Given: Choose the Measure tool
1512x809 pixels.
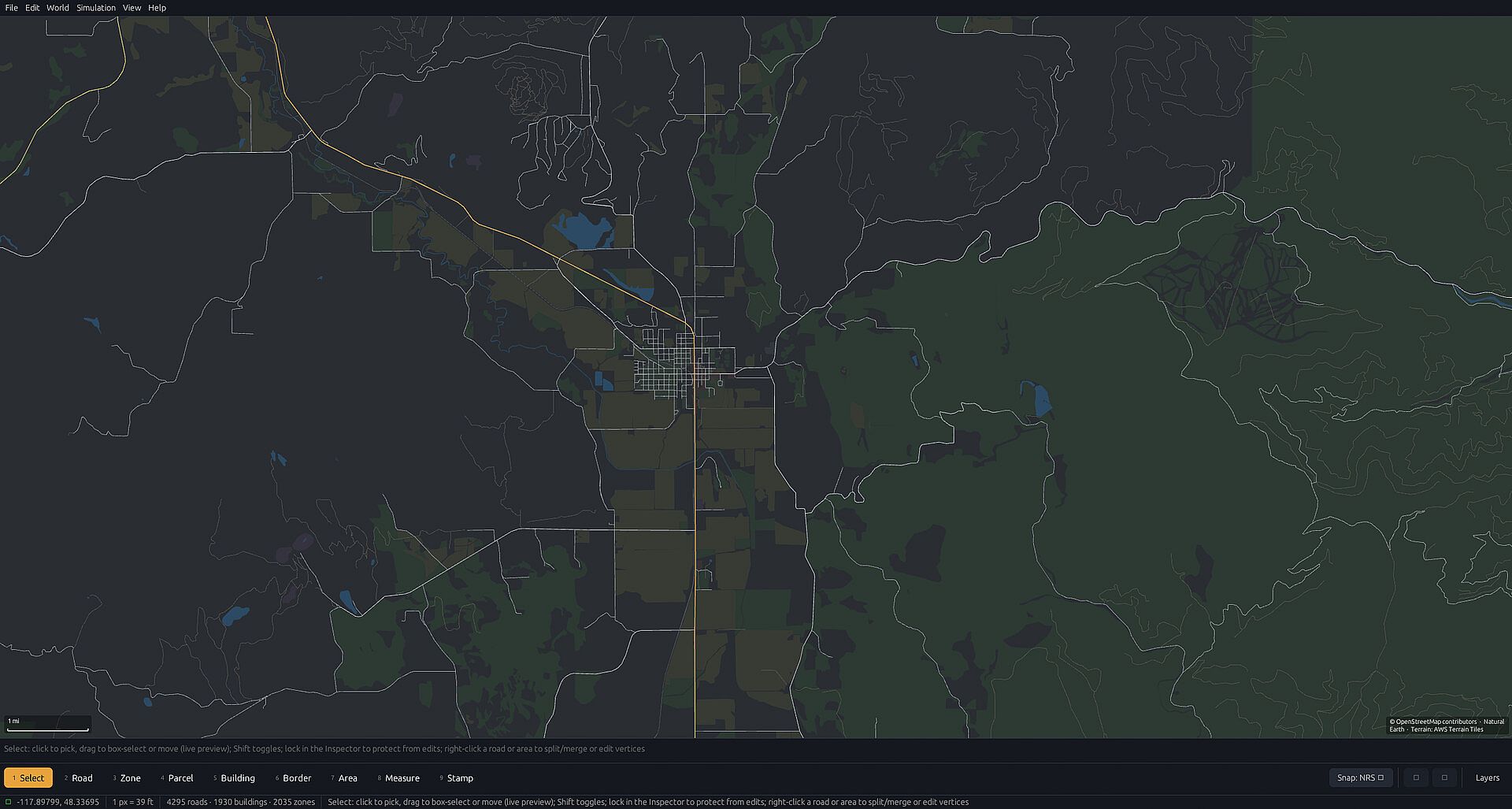Looking at the screenshot, I should [398, 777].
